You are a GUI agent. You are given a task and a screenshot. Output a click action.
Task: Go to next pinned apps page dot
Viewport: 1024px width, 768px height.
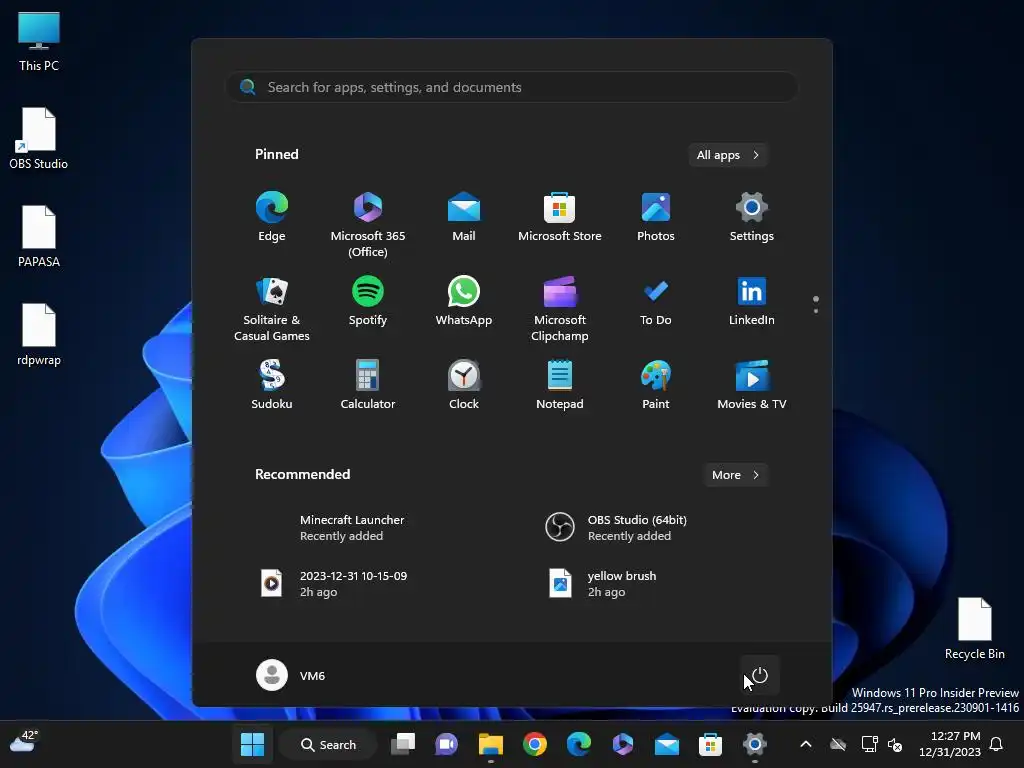click(x=816, y=311)
